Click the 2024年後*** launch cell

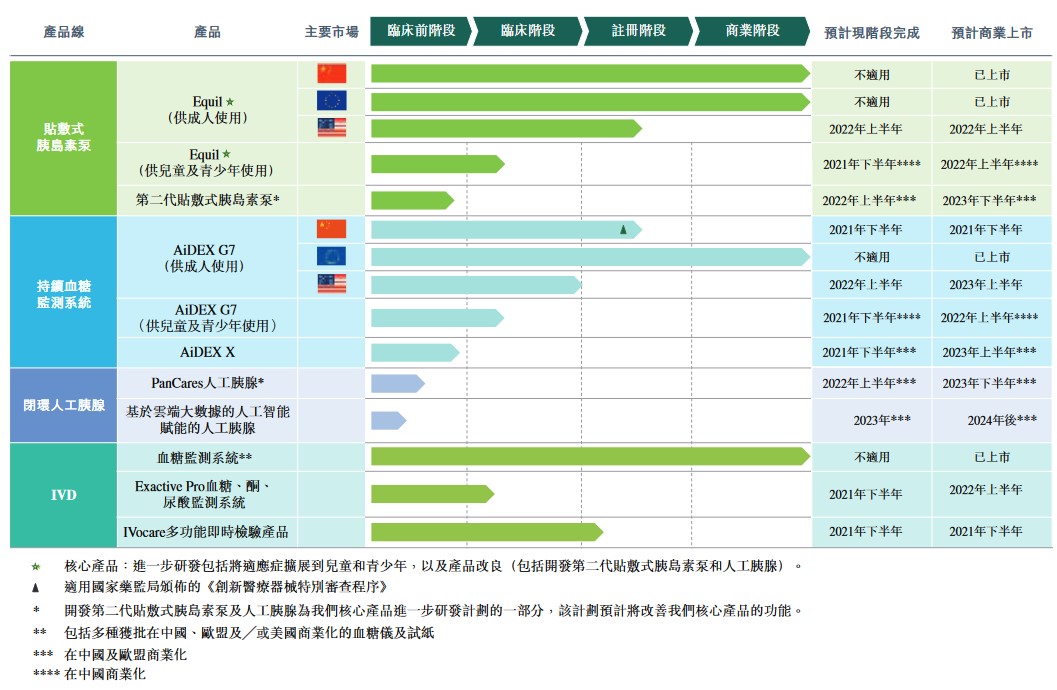pyautogui.click(x=1002, y=420)
